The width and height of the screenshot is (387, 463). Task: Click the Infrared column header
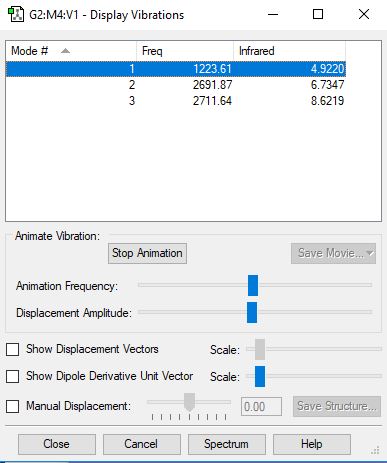pos(289,51)
